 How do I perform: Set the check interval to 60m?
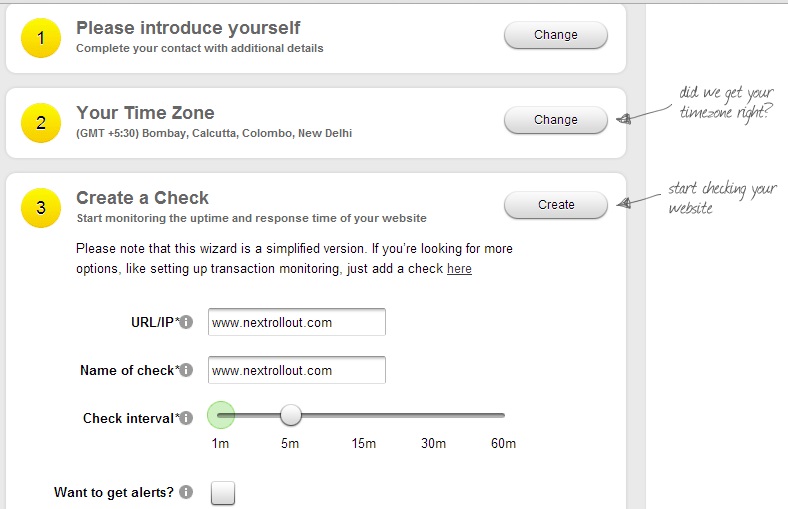coord(503,415)
